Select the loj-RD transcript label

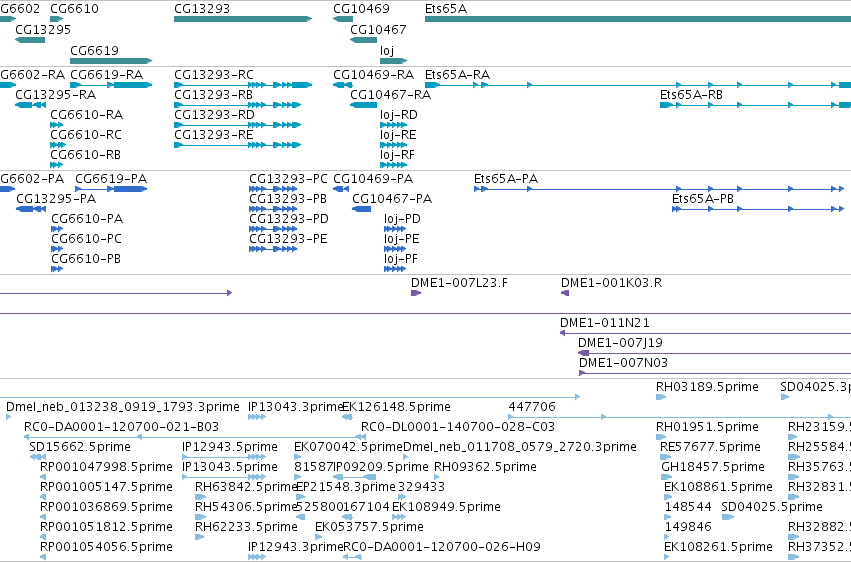[x=399, y=114]
